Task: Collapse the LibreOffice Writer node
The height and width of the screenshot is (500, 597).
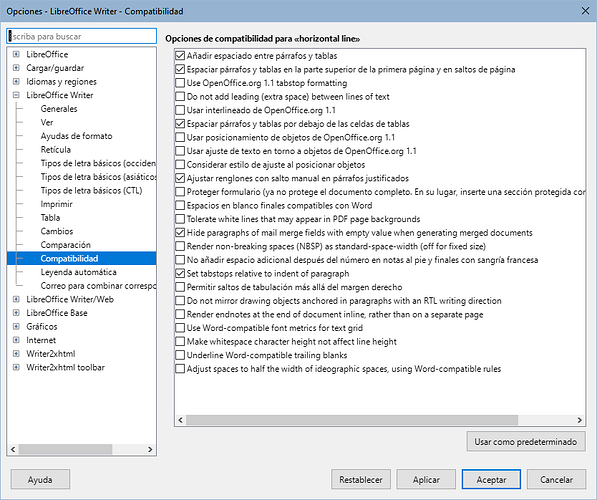Action: (16, 95)
